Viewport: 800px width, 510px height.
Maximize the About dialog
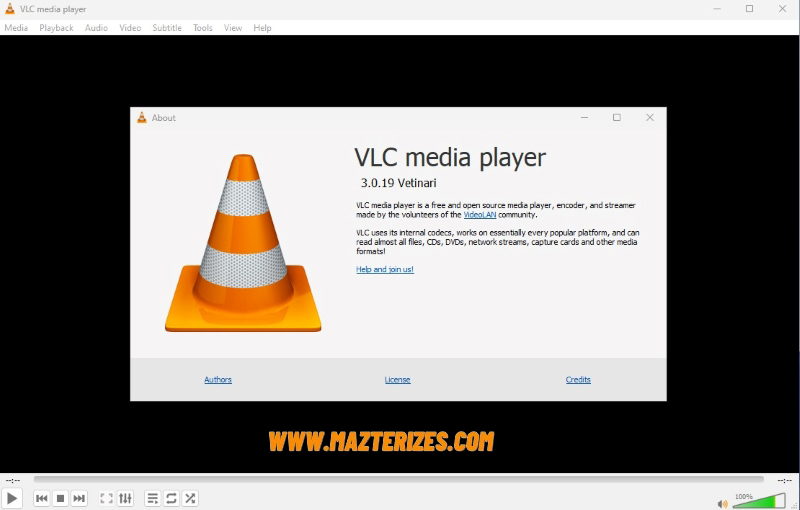click(617, 118)
